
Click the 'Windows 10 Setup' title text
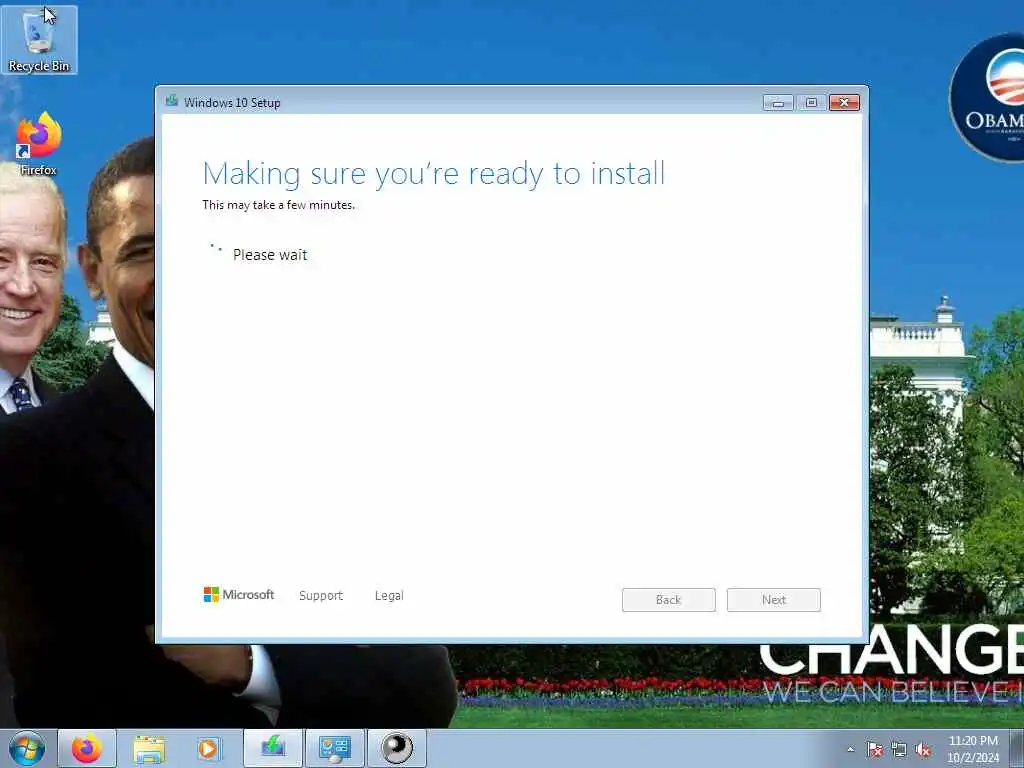tap(232, 103)
